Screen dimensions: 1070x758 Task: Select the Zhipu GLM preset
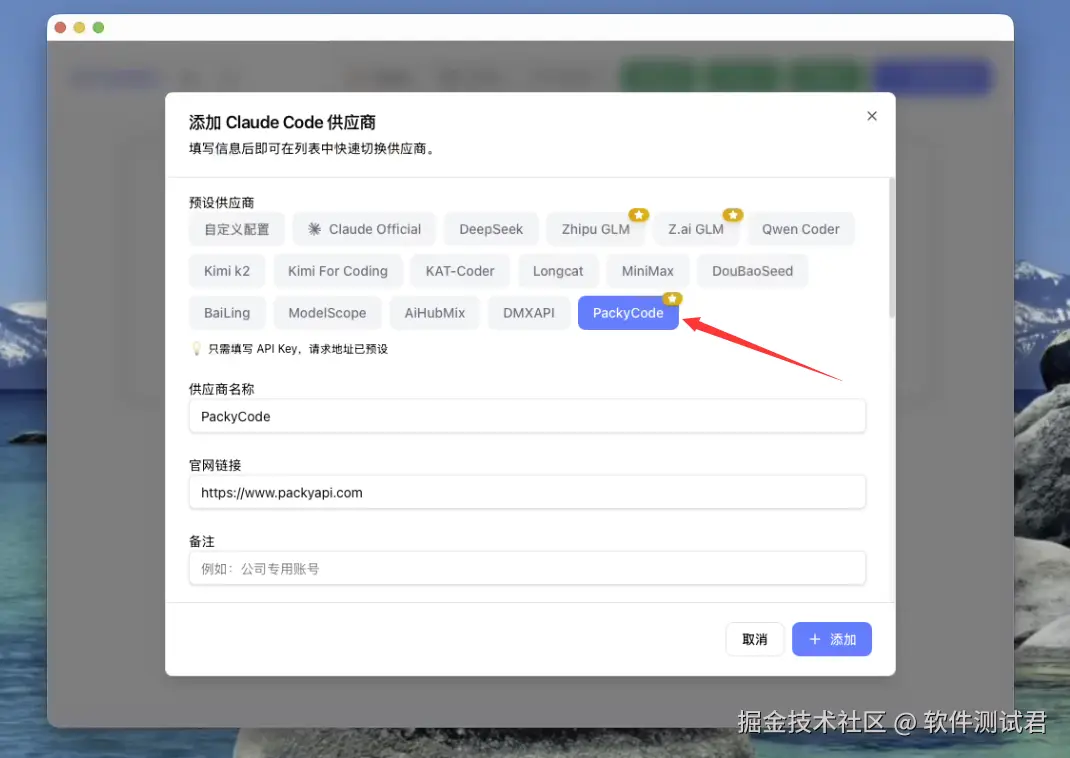tap(595, 229)
